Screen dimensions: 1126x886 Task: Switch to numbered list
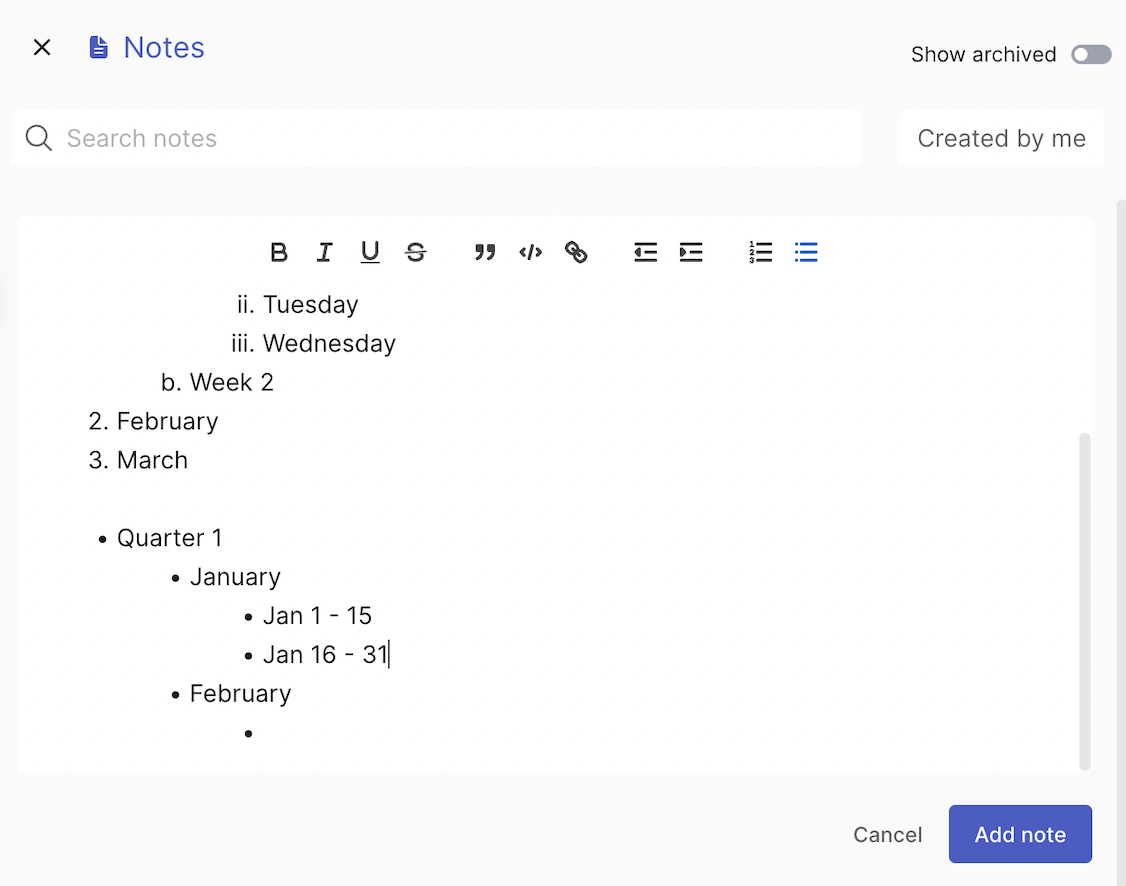[760, 252]
